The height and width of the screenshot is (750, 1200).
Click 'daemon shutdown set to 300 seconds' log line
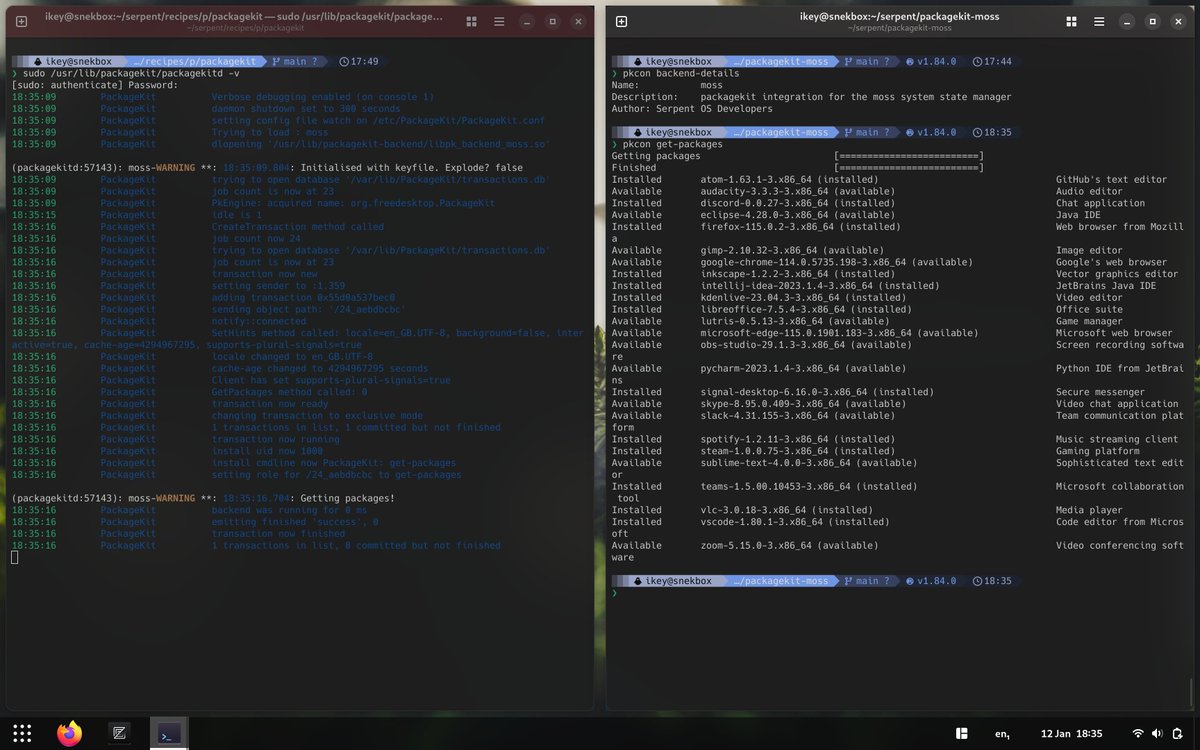205,109
